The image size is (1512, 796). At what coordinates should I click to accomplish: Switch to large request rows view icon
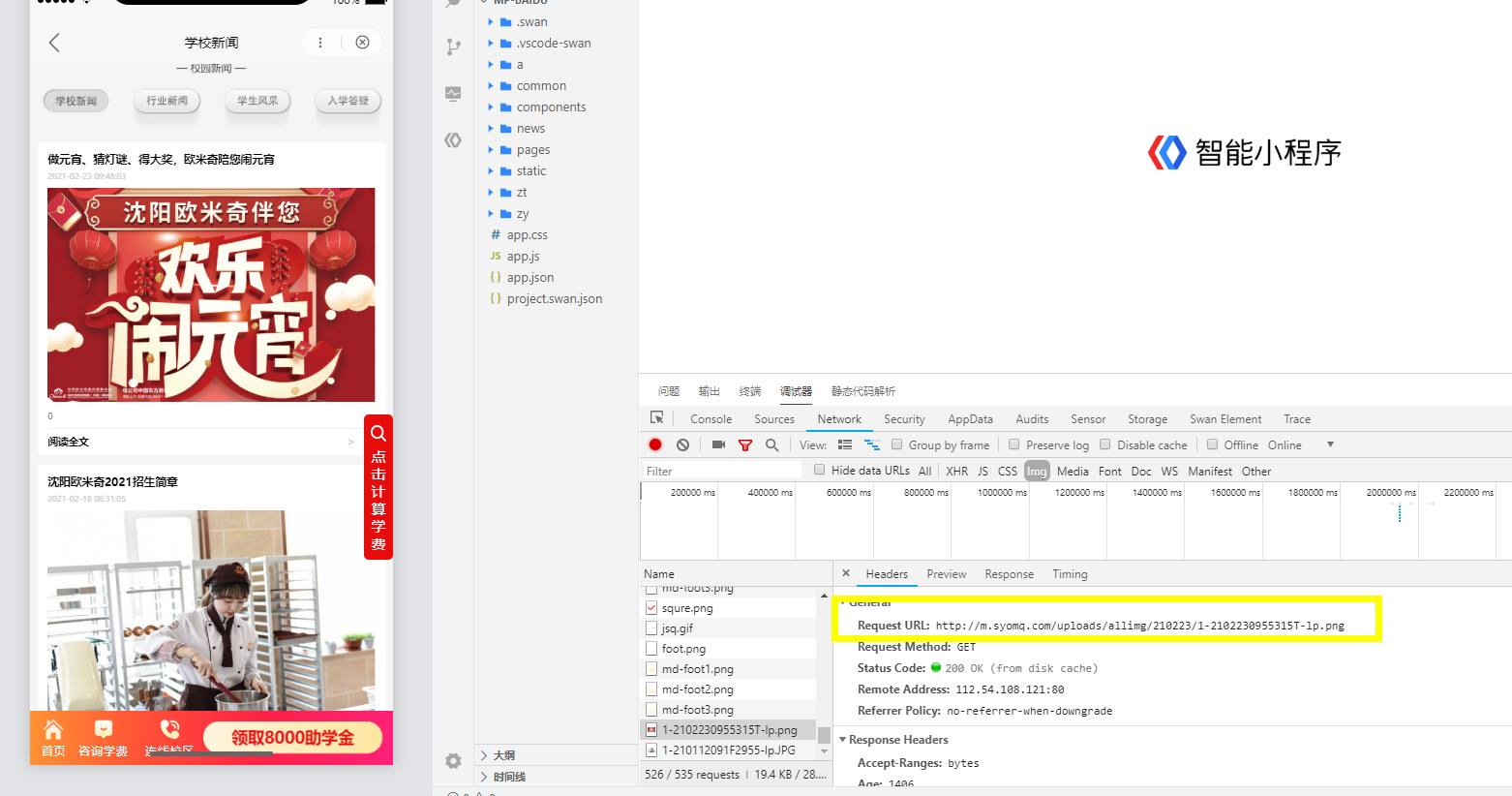[845, 444]
